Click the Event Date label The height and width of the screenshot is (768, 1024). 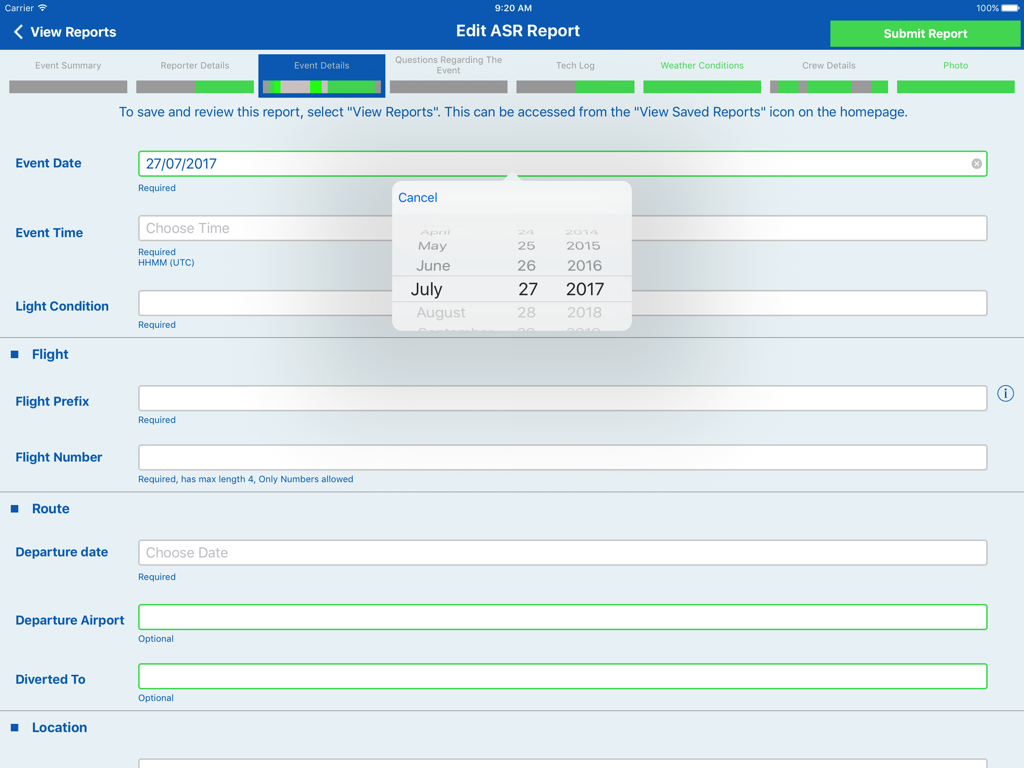48,163
